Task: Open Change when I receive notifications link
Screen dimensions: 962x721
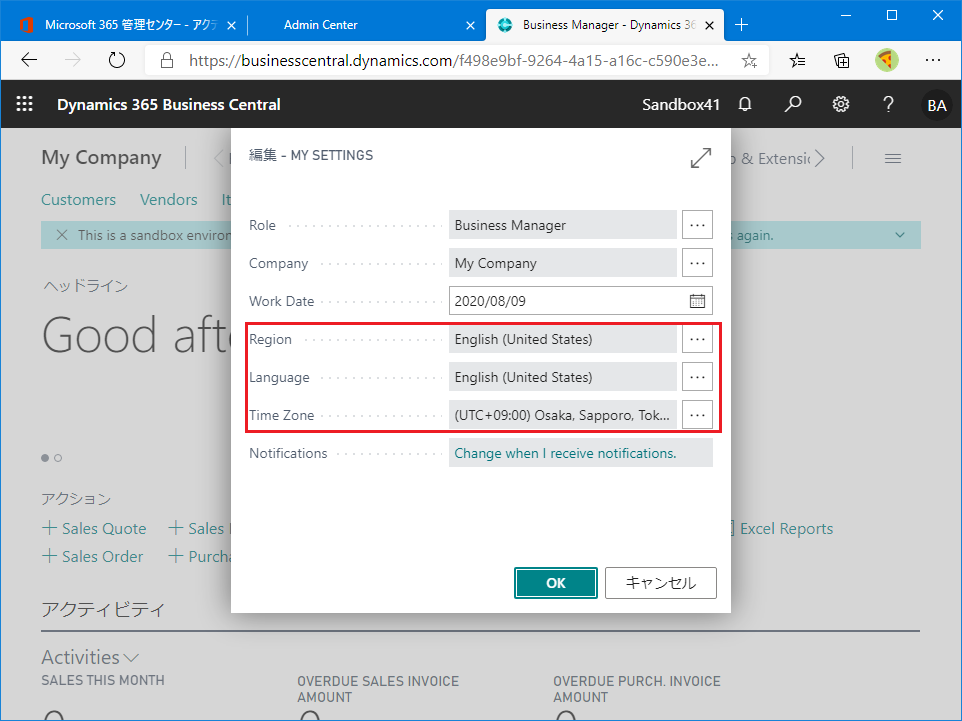Action: [565, 453]
